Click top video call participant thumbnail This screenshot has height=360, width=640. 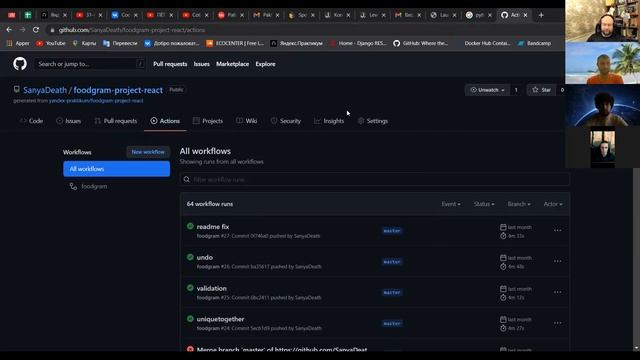602,21
